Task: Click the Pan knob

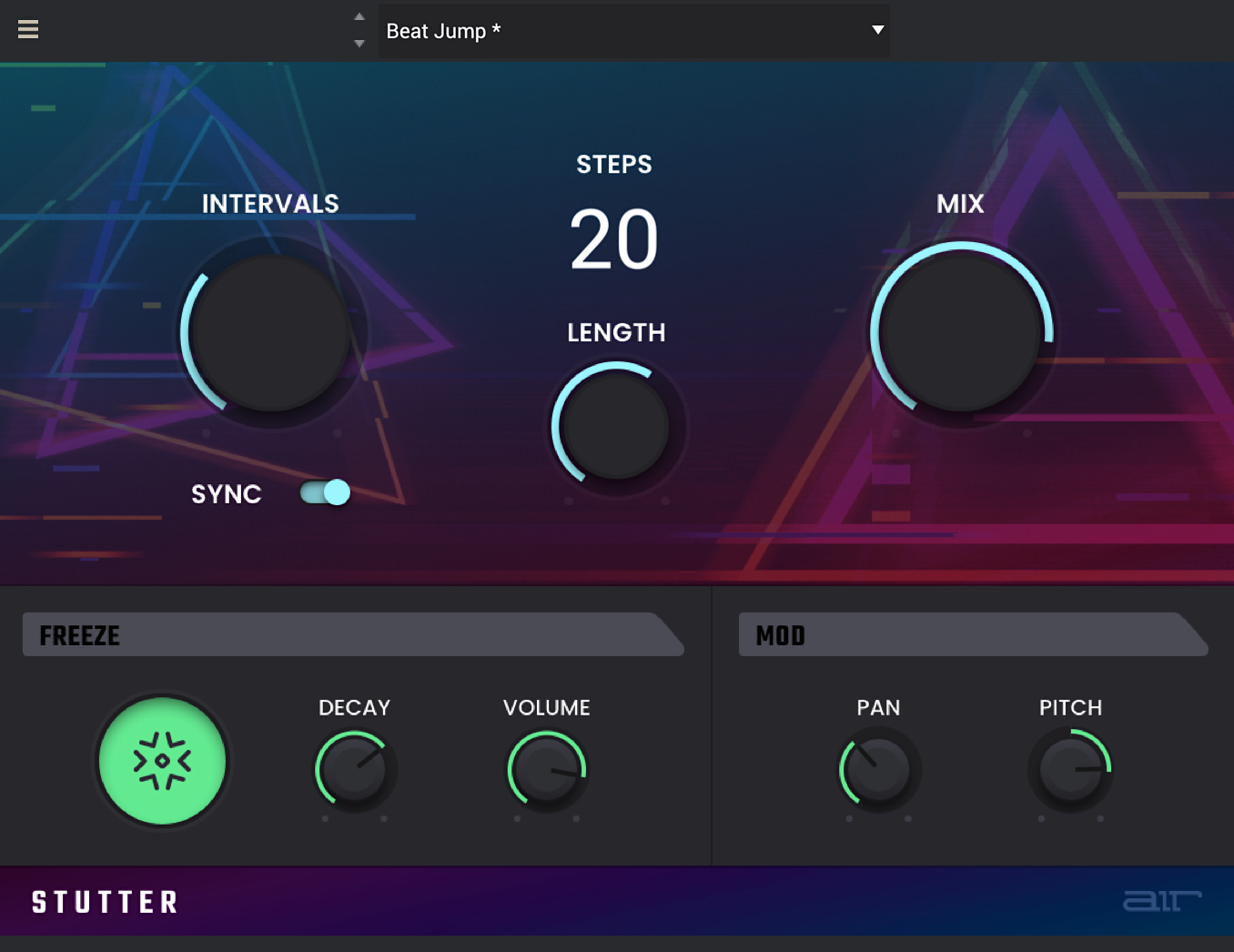Action: coord(878,769)
